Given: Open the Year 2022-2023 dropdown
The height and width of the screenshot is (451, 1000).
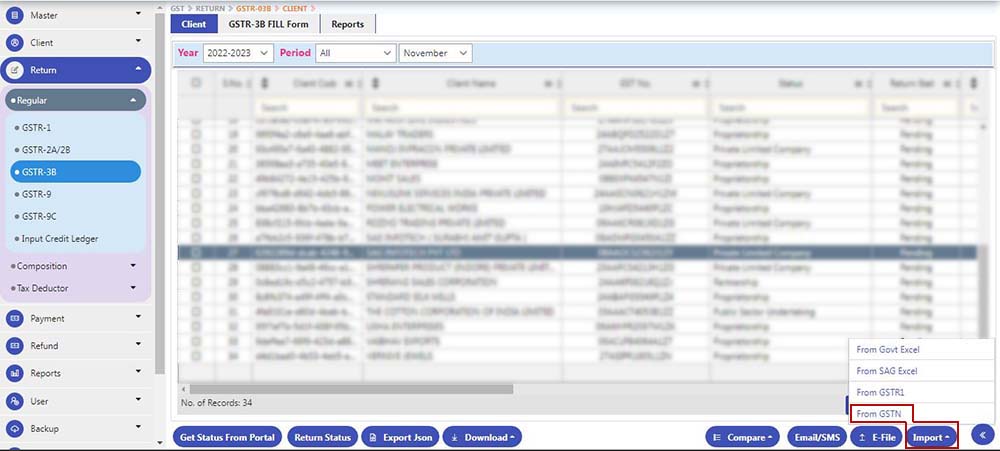Looking at the screenshot, I should (x=237, y=53).
